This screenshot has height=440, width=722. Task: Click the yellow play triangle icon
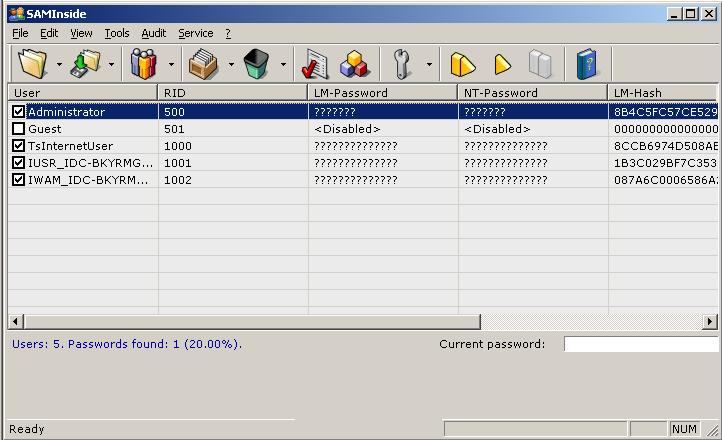502,64
